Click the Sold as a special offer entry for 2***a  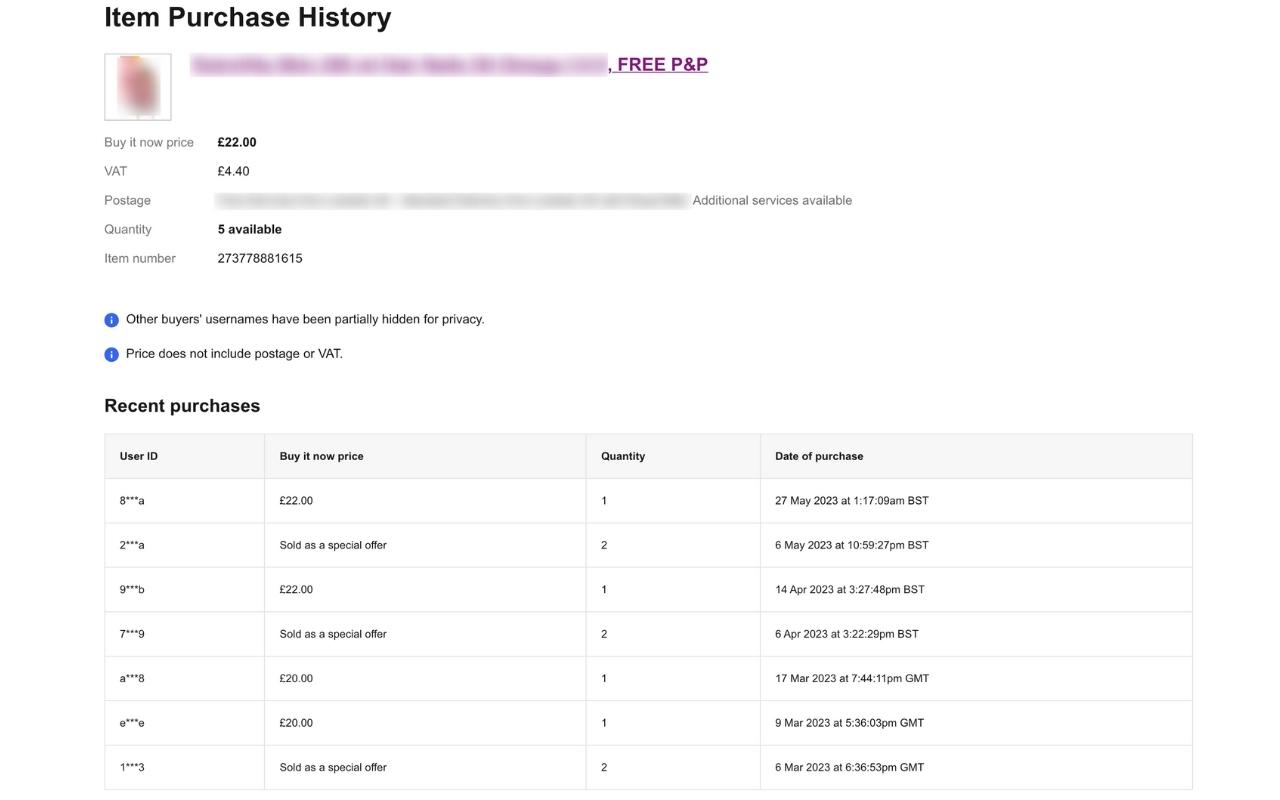[x=331, y=544]
